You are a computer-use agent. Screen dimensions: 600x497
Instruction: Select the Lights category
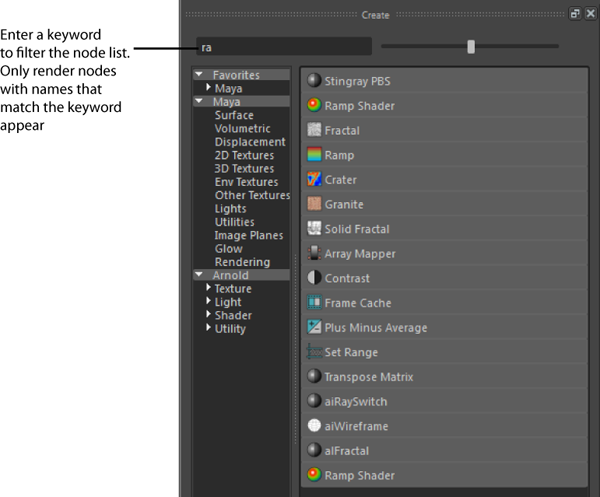pyautogui.click(x=230, y=209)
